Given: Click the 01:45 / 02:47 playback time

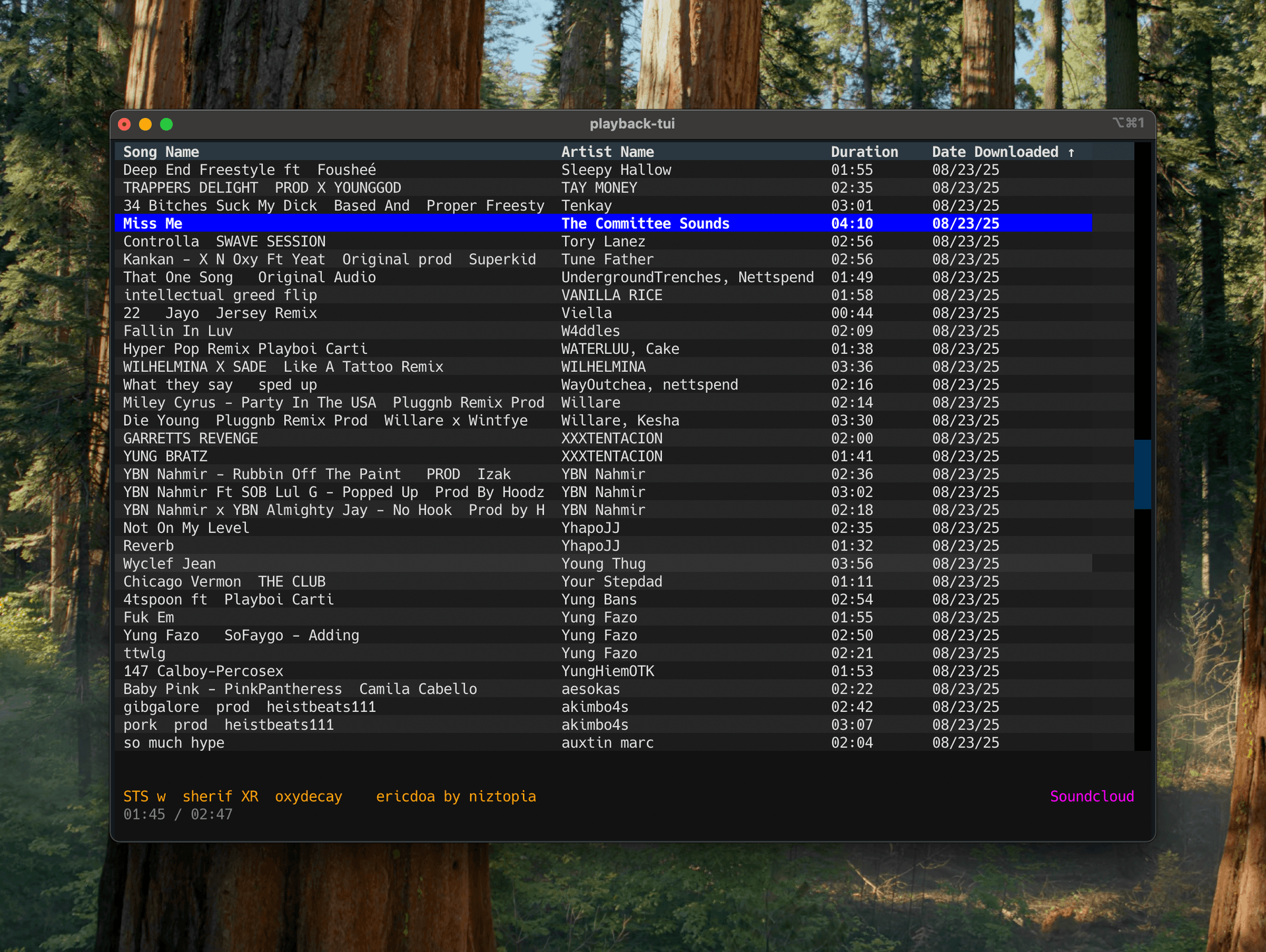Looking at the screenshot, I should 178,814.
